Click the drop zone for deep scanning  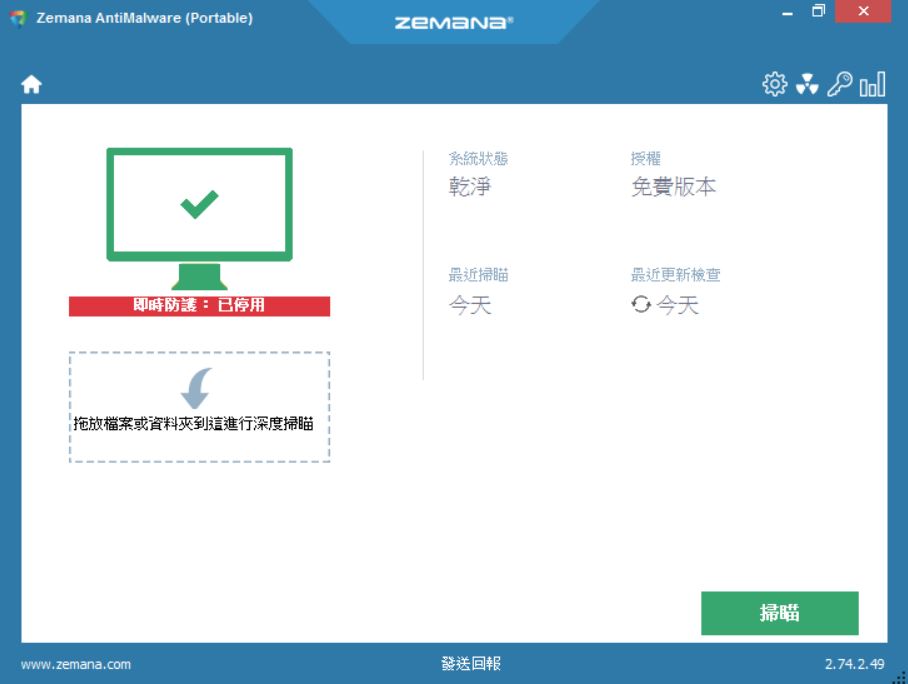199,407
